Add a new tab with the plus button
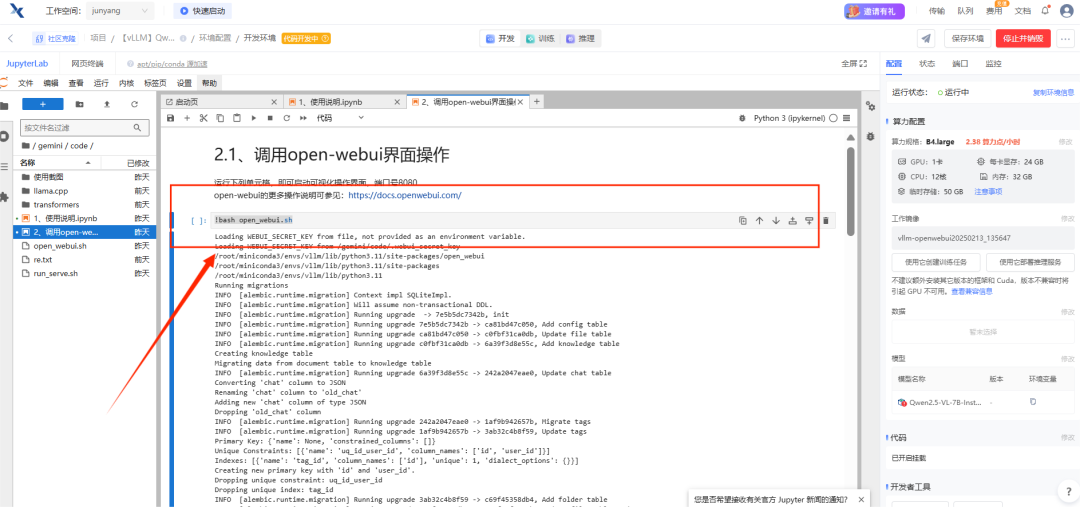The image size is (1080, 507). point(537,101)
